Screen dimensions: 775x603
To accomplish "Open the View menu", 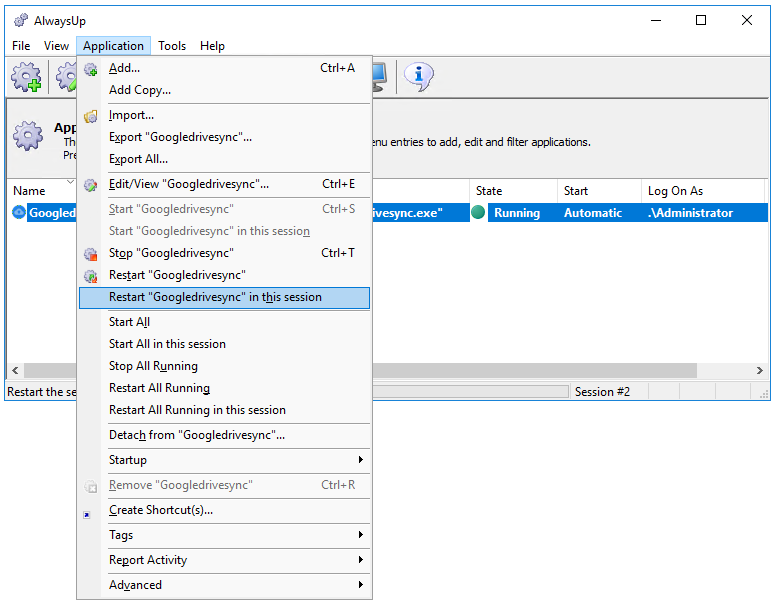I will pos(56,45).
